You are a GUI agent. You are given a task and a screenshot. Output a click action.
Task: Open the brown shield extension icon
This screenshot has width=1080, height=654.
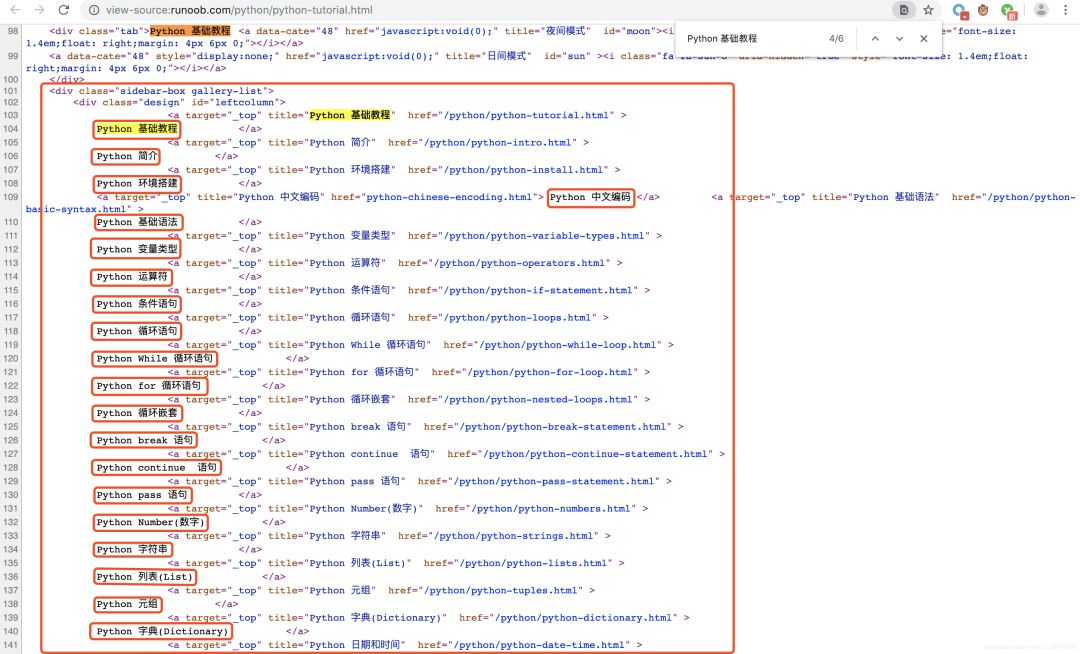click(983, 10)
